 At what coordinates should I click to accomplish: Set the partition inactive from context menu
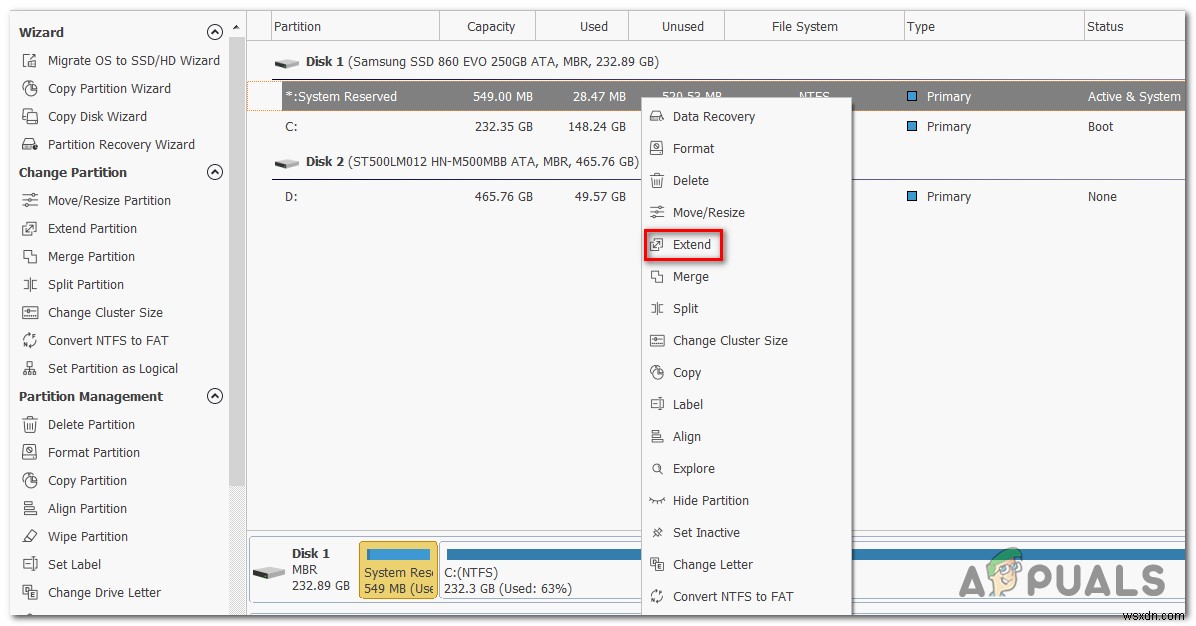click(706, 532)
